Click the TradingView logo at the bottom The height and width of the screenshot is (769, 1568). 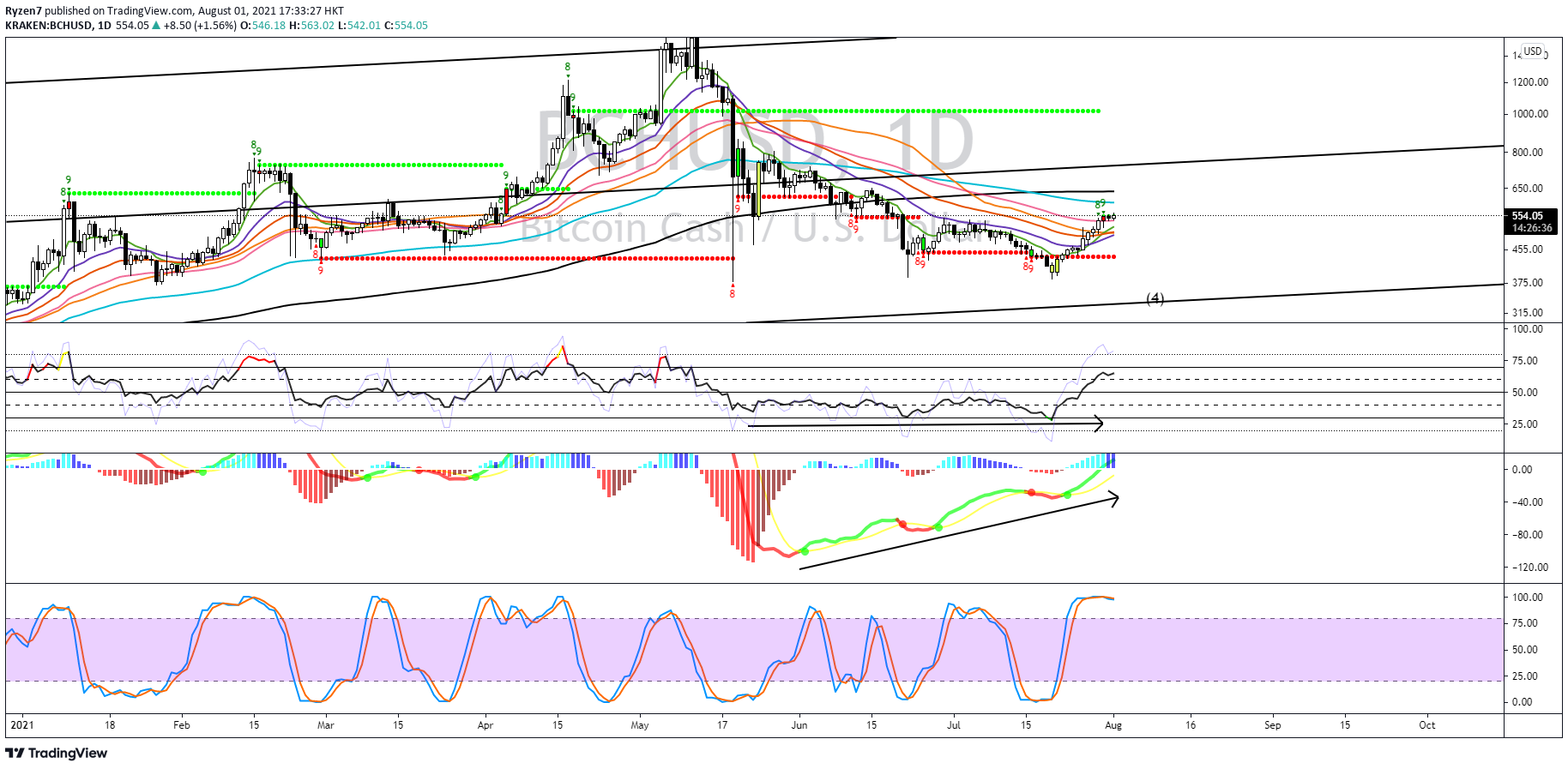coord(57,753)
